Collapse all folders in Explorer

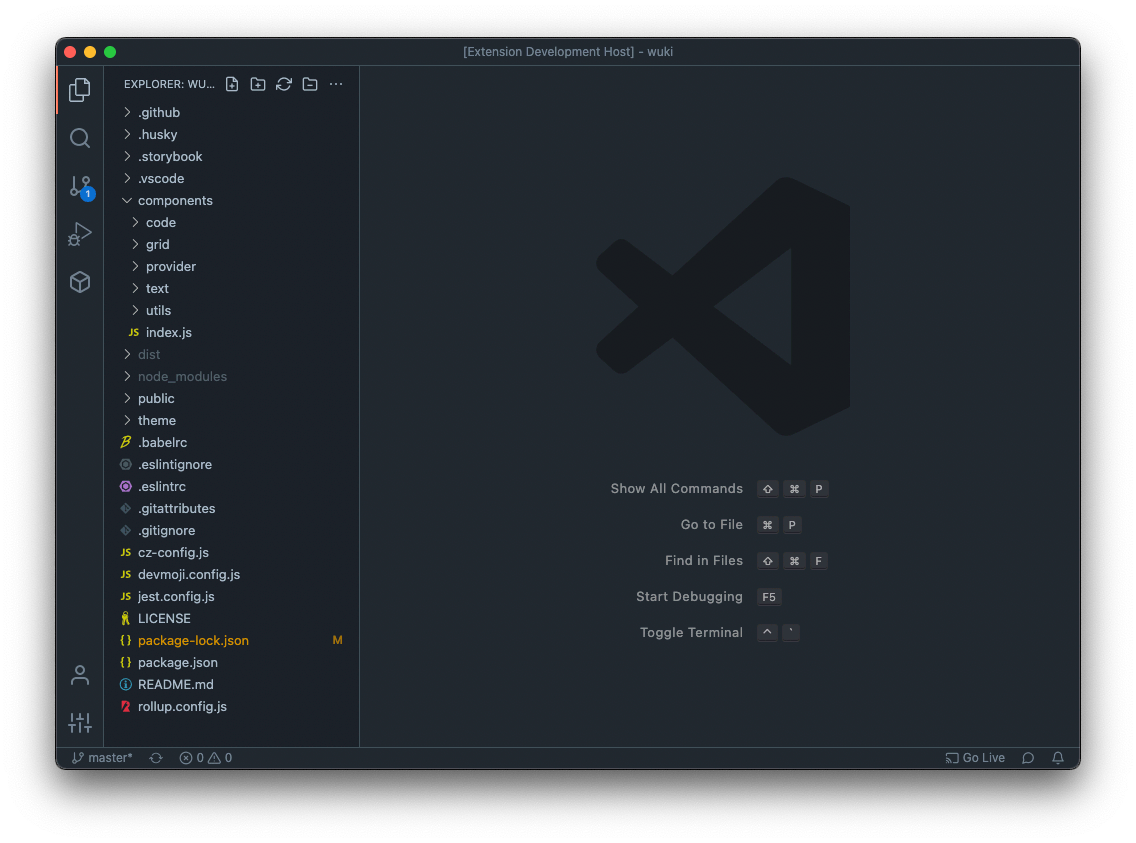point(310,84)
